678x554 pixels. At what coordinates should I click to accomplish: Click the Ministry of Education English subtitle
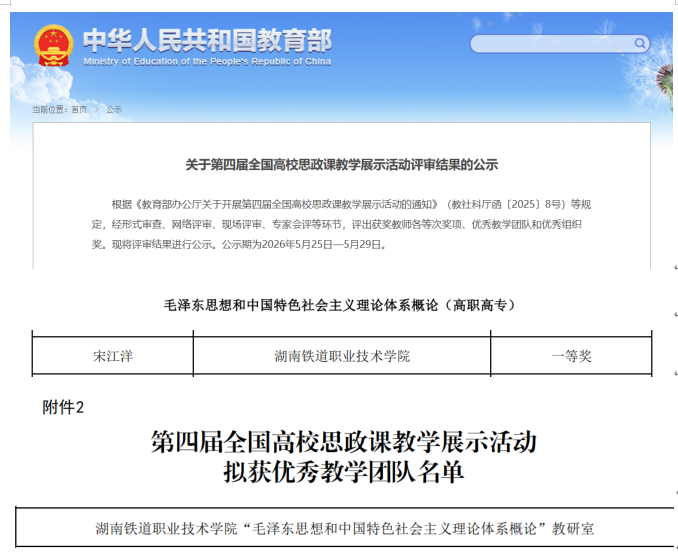click(x=207, y=61)
